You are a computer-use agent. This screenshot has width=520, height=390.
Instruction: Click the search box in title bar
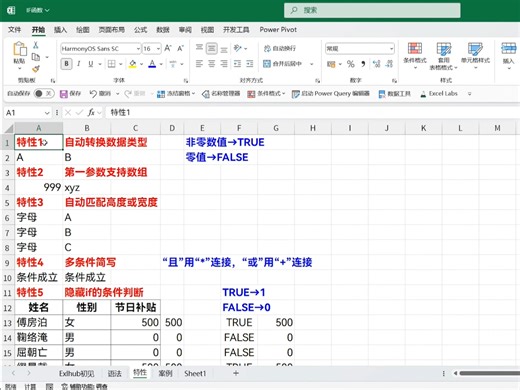(x=372, y=10)
